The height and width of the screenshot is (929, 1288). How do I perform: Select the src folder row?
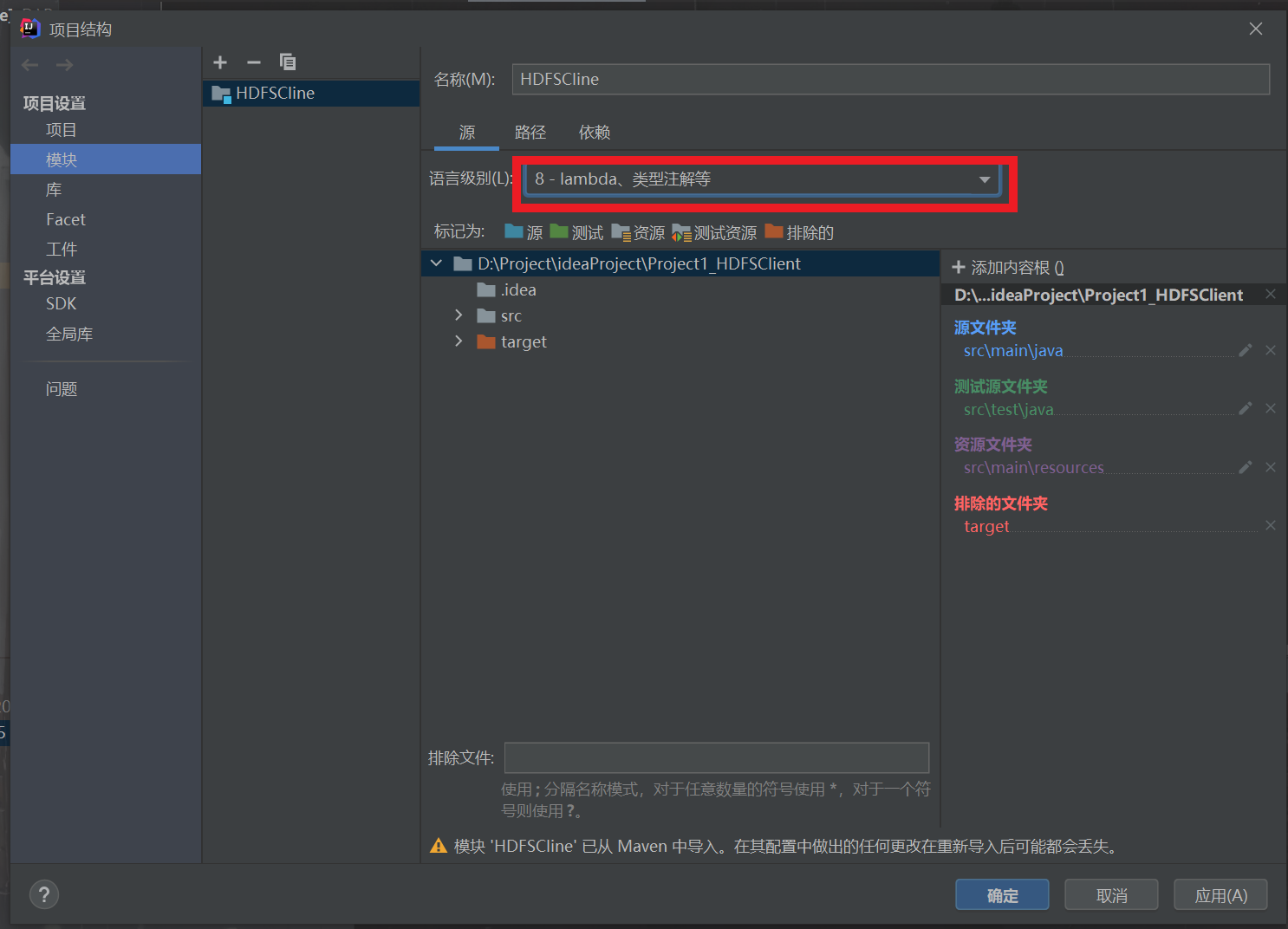click(x=680, y=315)
